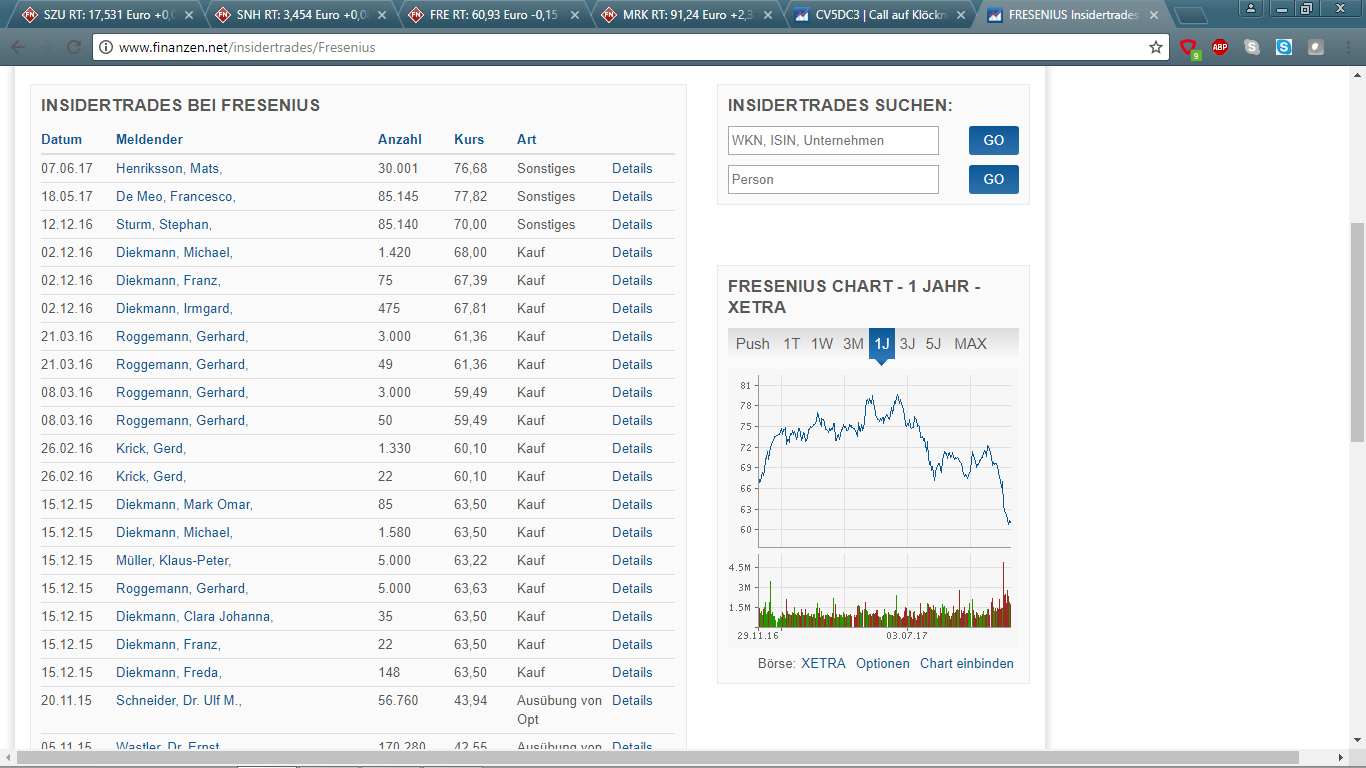Select the MAX chart range
1366x768 pixels.
coord(970,344)
